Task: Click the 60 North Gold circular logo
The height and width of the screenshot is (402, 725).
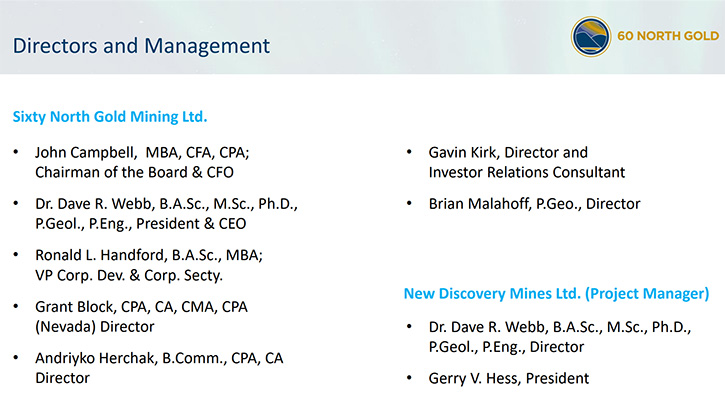Action: click(x=591, y=37)
